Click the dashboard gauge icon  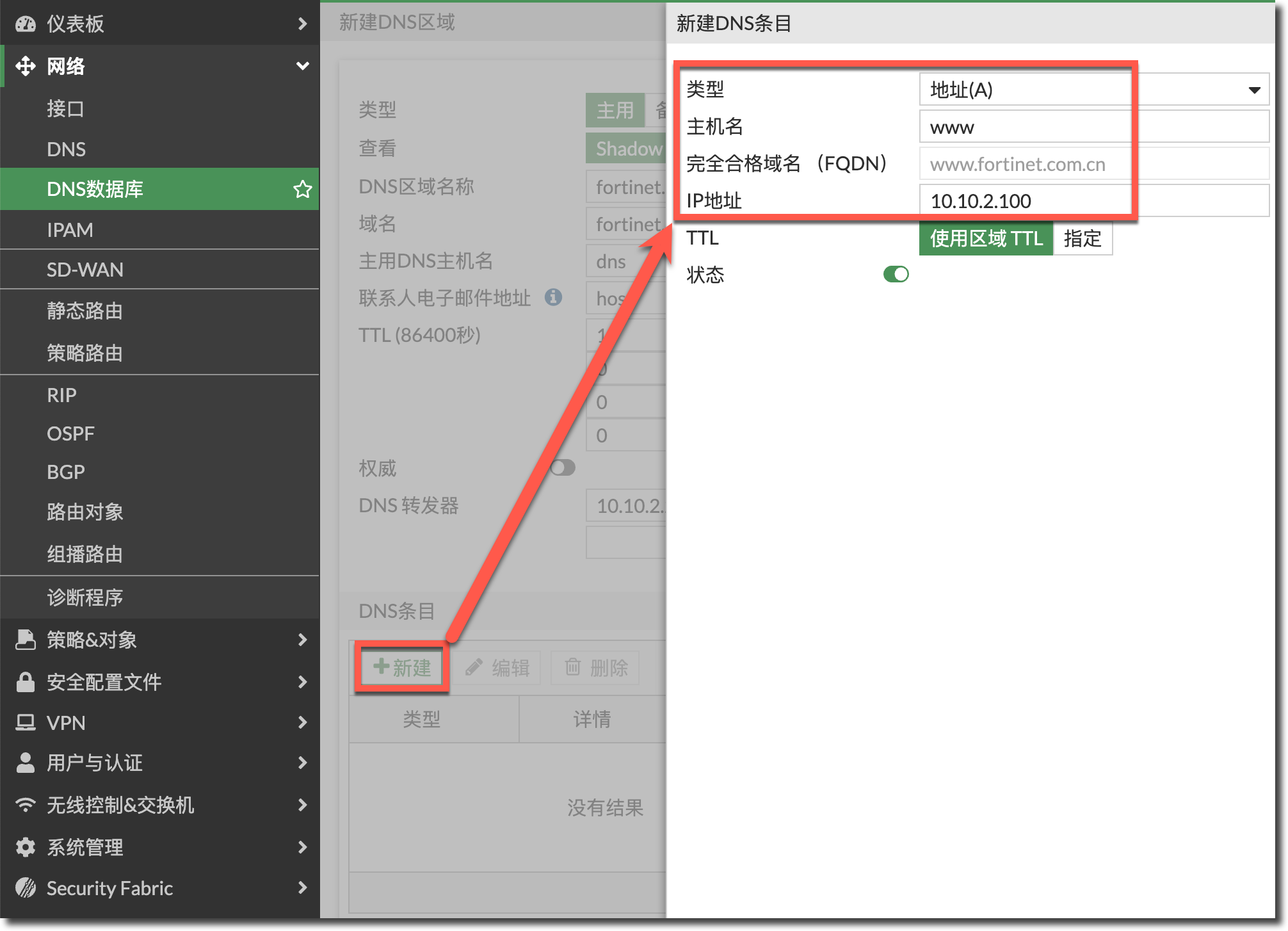(26, 24)
